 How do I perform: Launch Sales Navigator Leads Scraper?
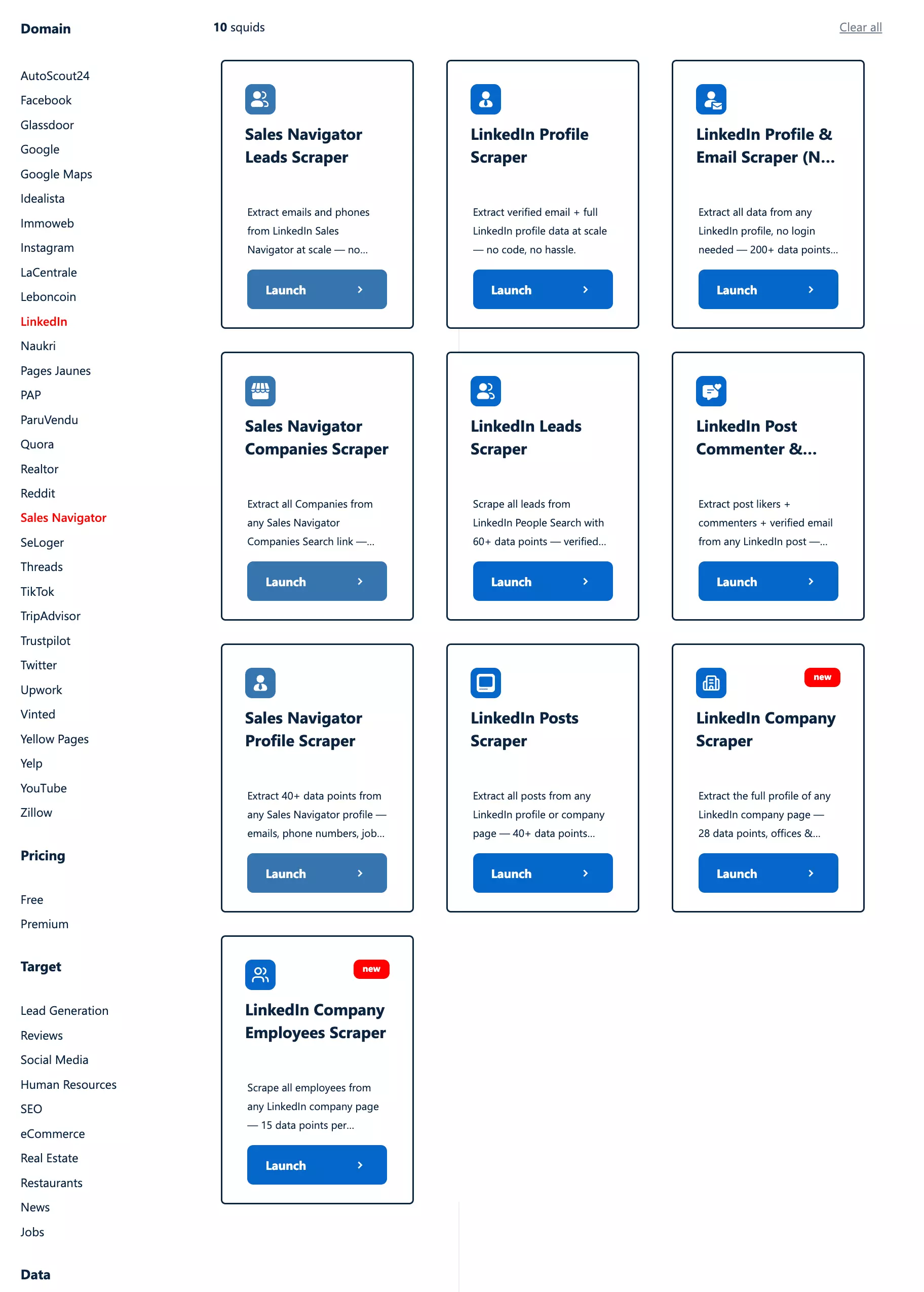tap(317, 290)
